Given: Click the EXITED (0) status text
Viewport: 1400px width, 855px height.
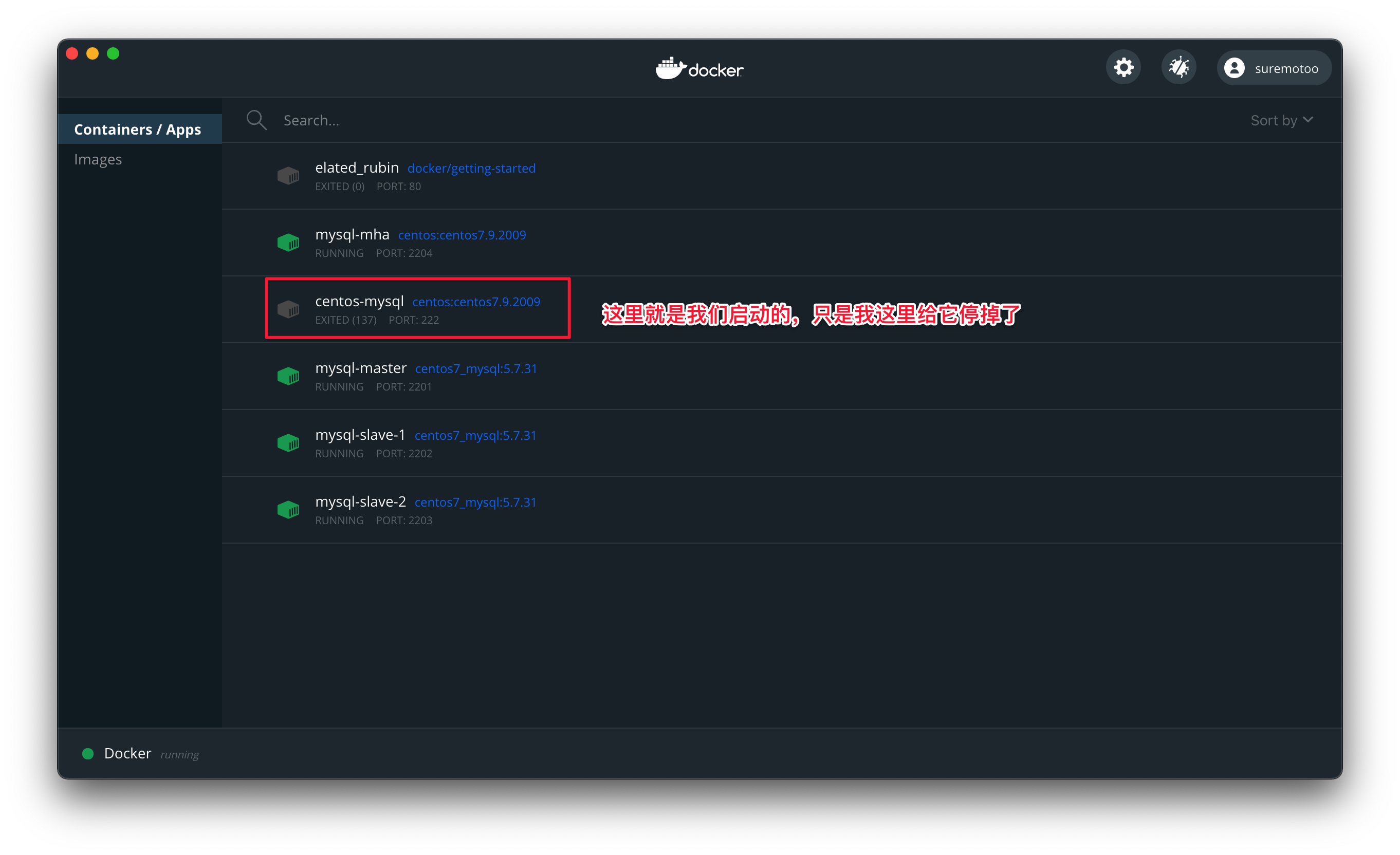Looking at the screenshot, I should (340, 187).
